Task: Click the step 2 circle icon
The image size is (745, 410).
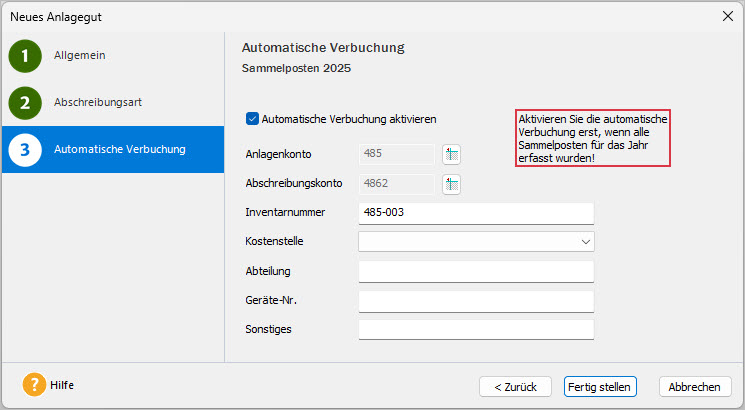Action: point(25,102)
